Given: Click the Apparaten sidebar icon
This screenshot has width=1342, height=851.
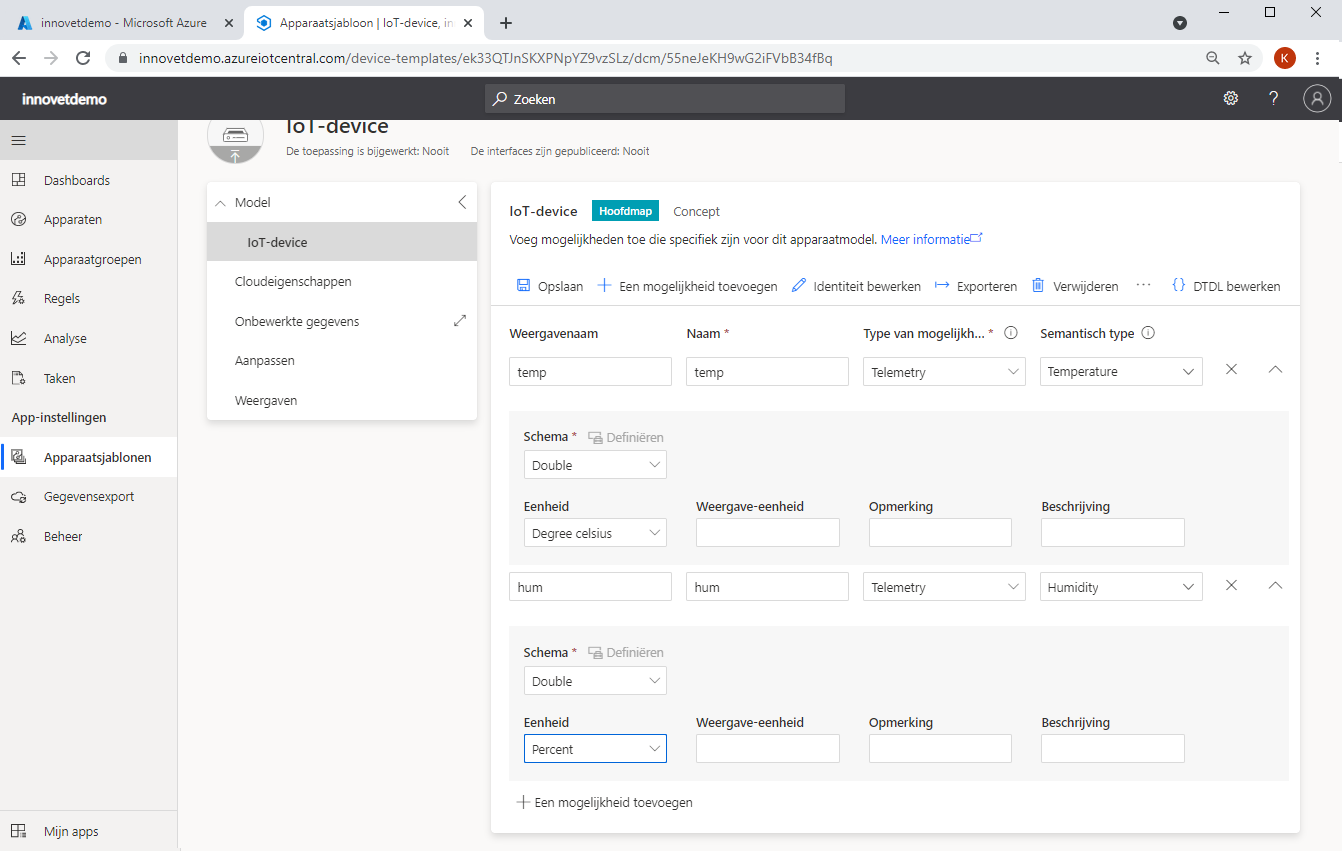Looking at the screenshot, I should 18,219.
